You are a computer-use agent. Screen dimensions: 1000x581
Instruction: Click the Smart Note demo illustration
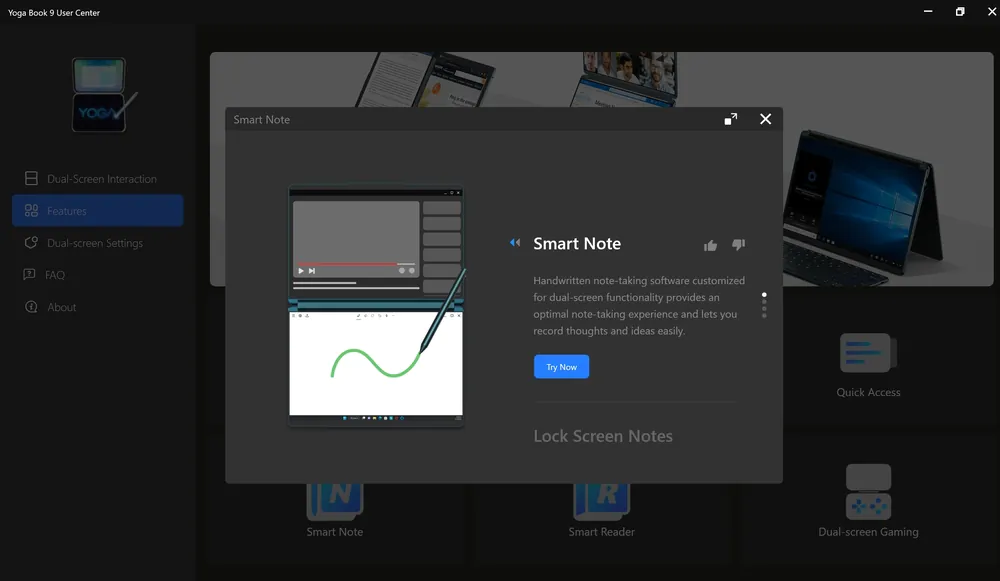(376, 306)
